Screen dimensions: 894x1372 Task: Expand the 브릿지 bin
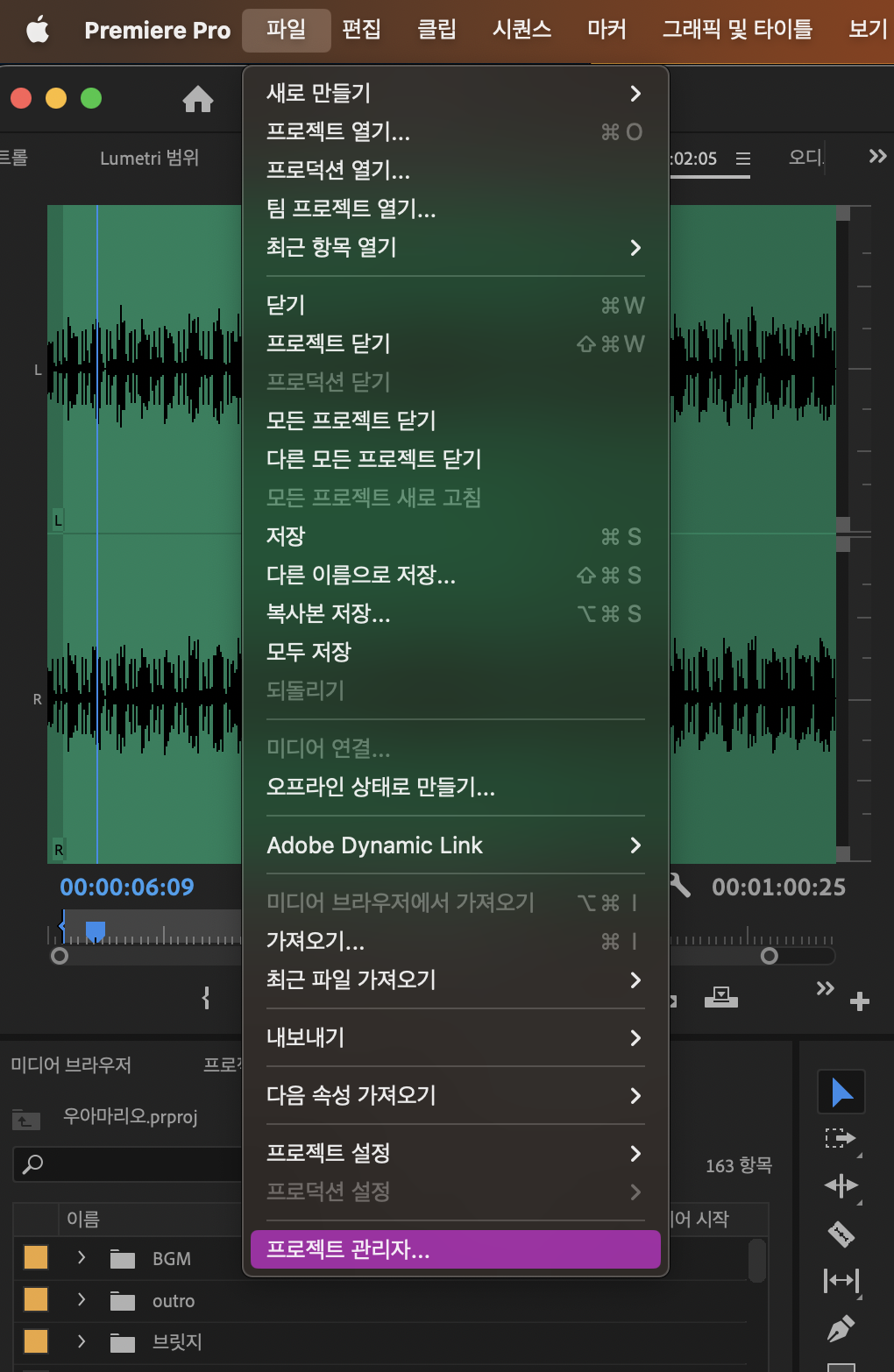point(82,1341)
